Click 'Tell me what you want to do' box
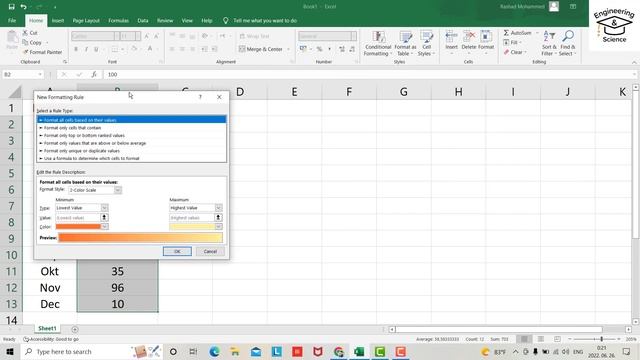The image size is (640, 360). [x=260, y=20]
